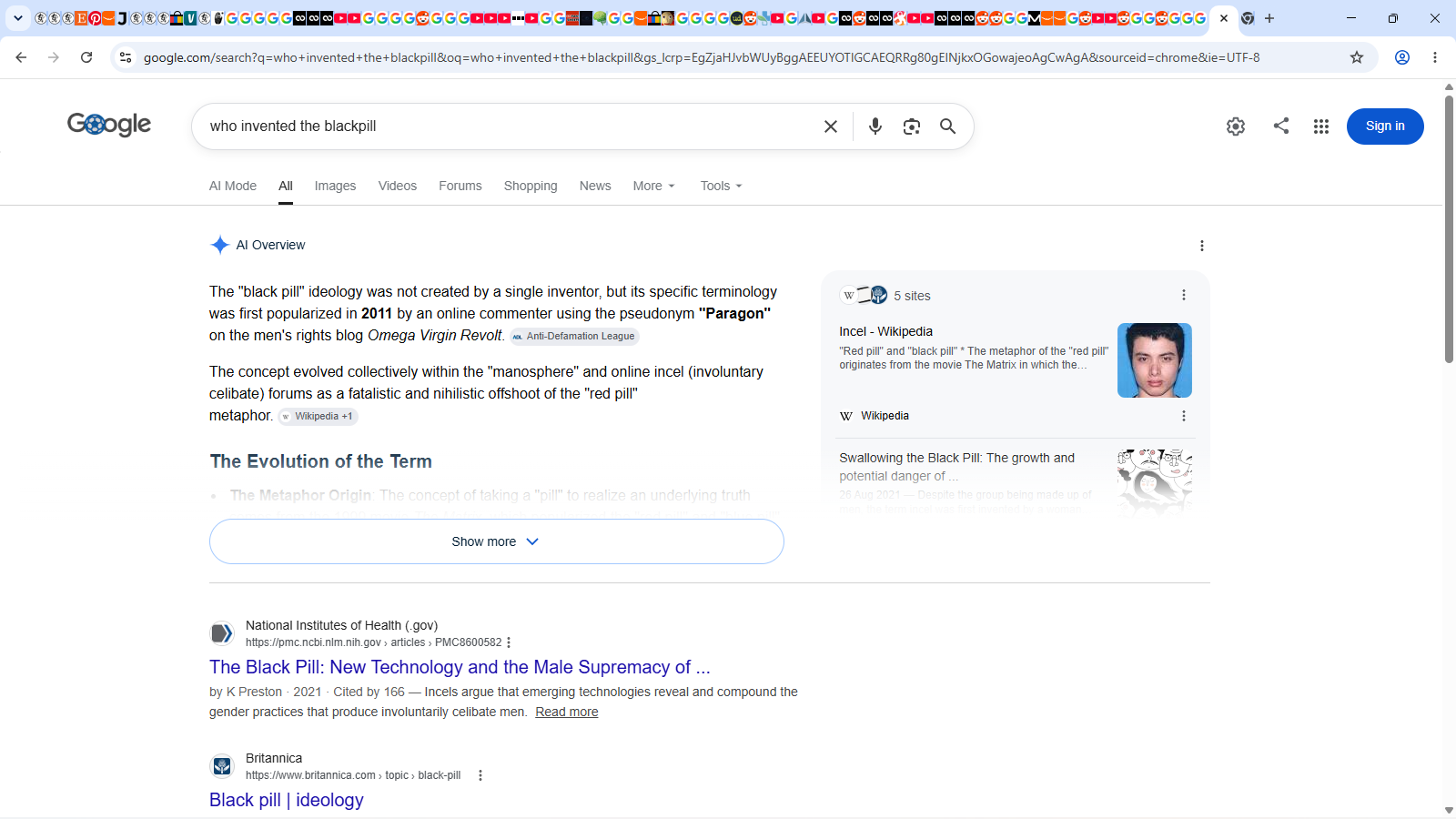Open the Britannica 'Black pill | ideology' result

click(287, 800)
